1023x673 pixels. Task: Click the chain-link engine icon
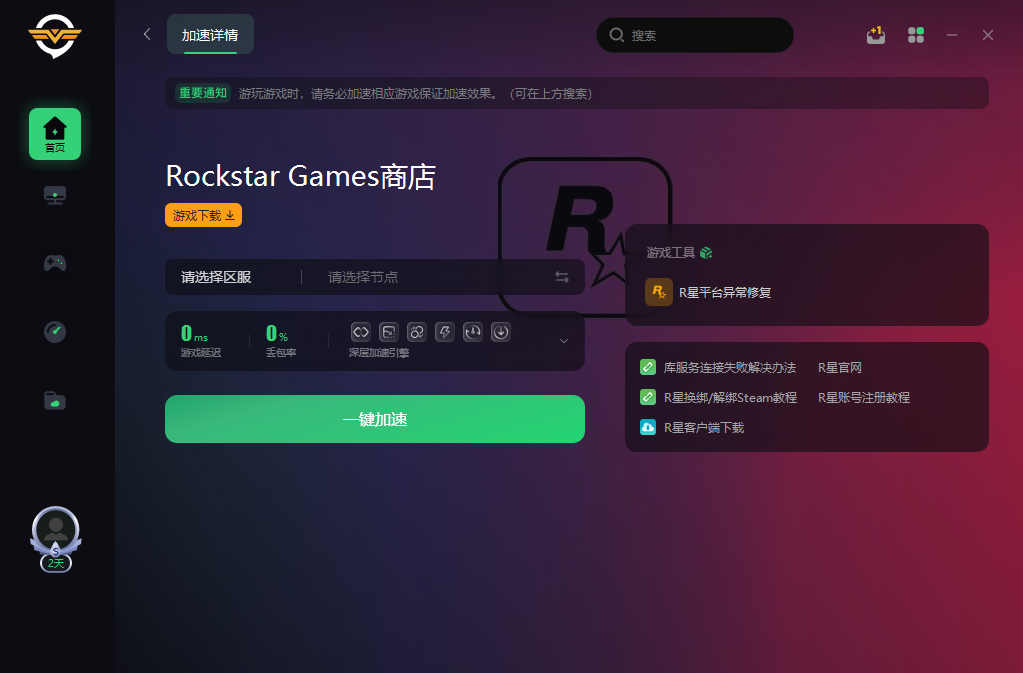click(x=361, y=332)
